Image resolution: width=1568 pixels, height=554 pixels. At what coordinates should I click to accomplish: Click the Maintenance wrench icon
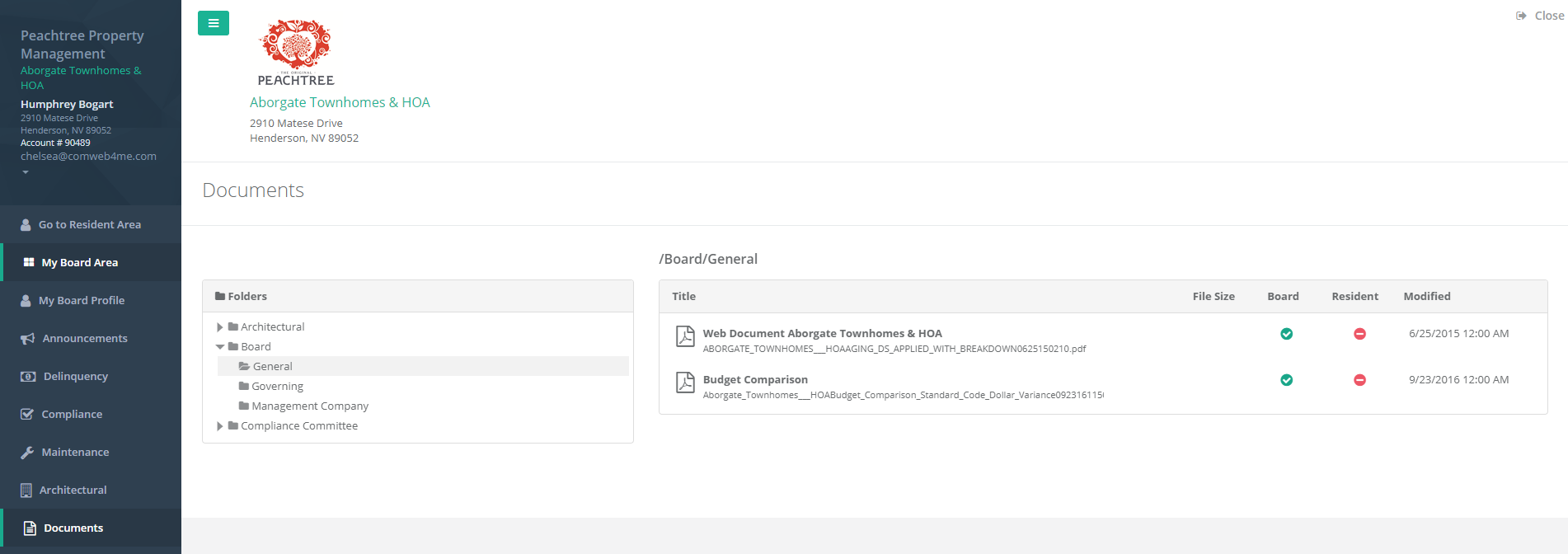coord(27,453)
